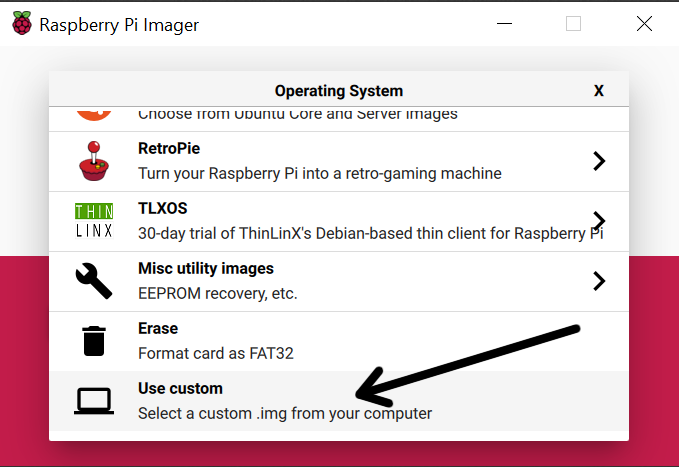
Task: Click the laptop icon for Use custom
Action: coord(94,401)
